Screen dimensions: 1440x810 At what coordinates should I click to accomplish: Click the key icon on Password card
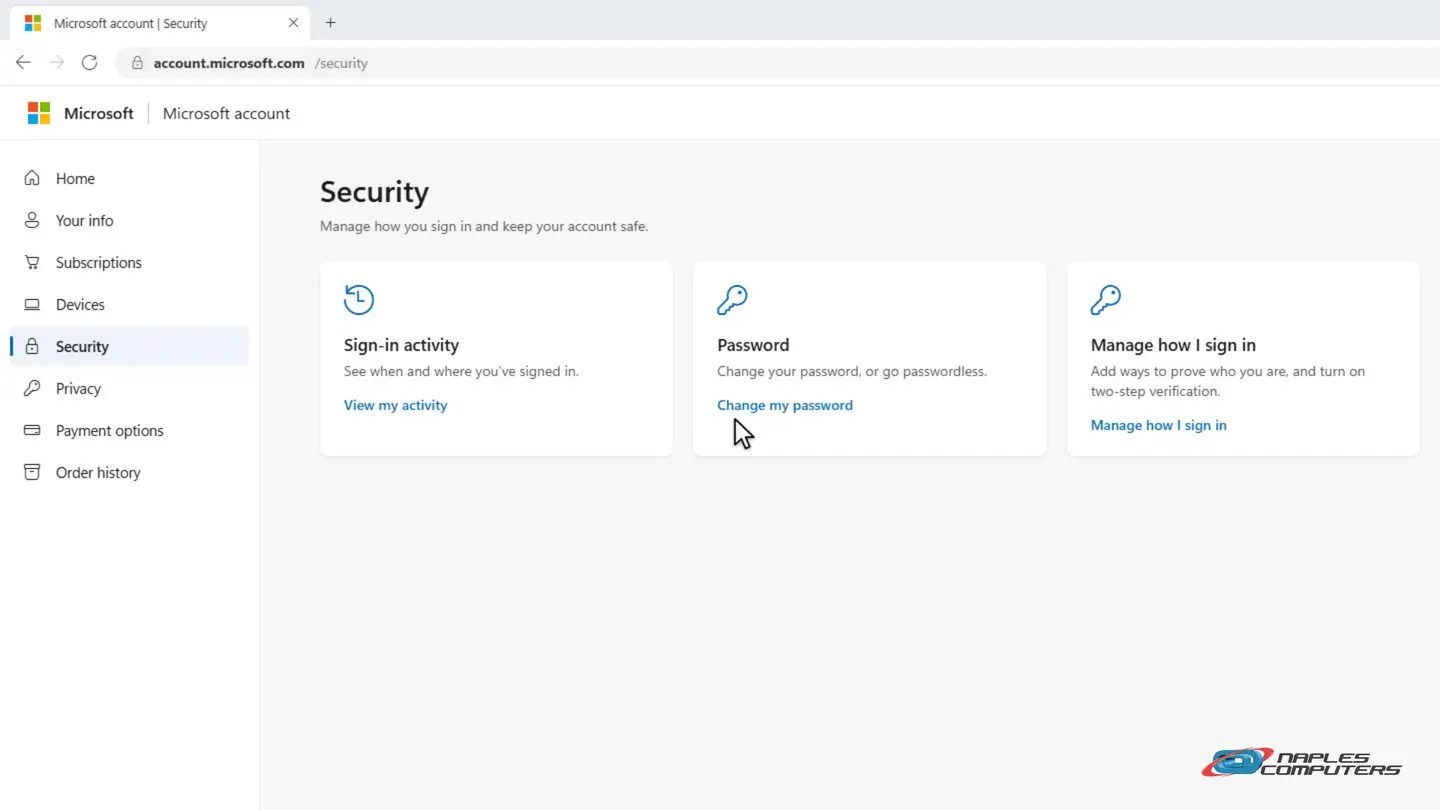[732, 299]
